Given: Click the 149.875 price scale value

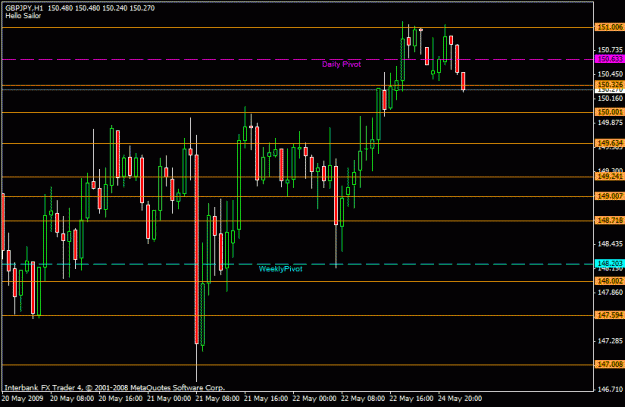Looking at the screenshot, I should [x=610, y=123].
